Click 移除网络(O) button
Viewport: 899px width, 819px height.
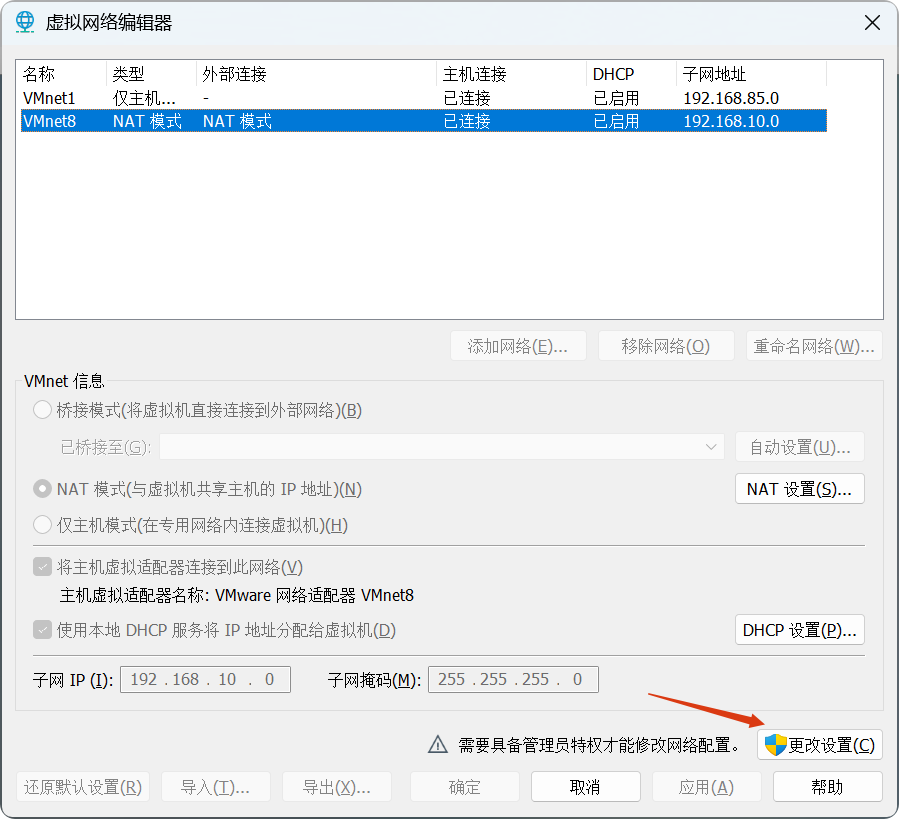[x=666, y=346]
